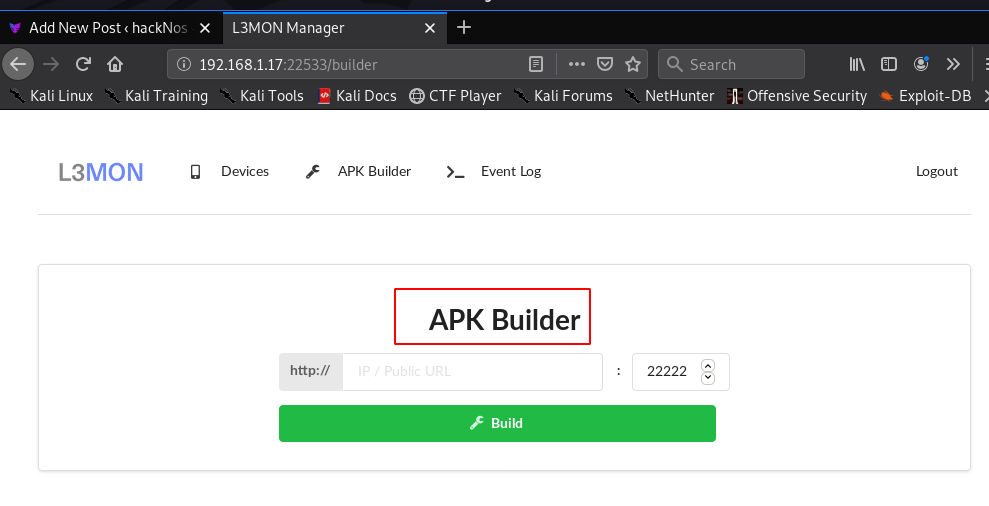Viewport: 989px width, 506px height.
Task: Click the green Build button
Action: click(498, 423)
